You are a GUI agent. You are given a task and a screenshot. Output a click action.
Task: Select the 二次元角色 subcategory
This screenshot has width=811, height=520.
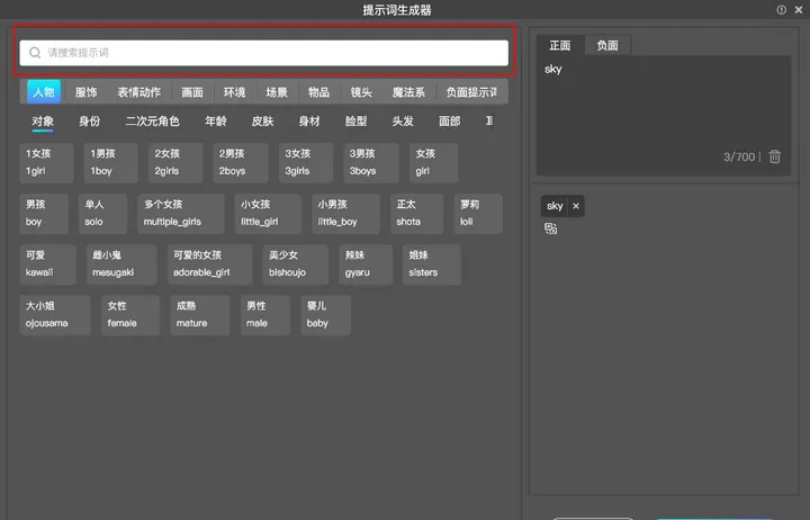[x=152, y=122]
